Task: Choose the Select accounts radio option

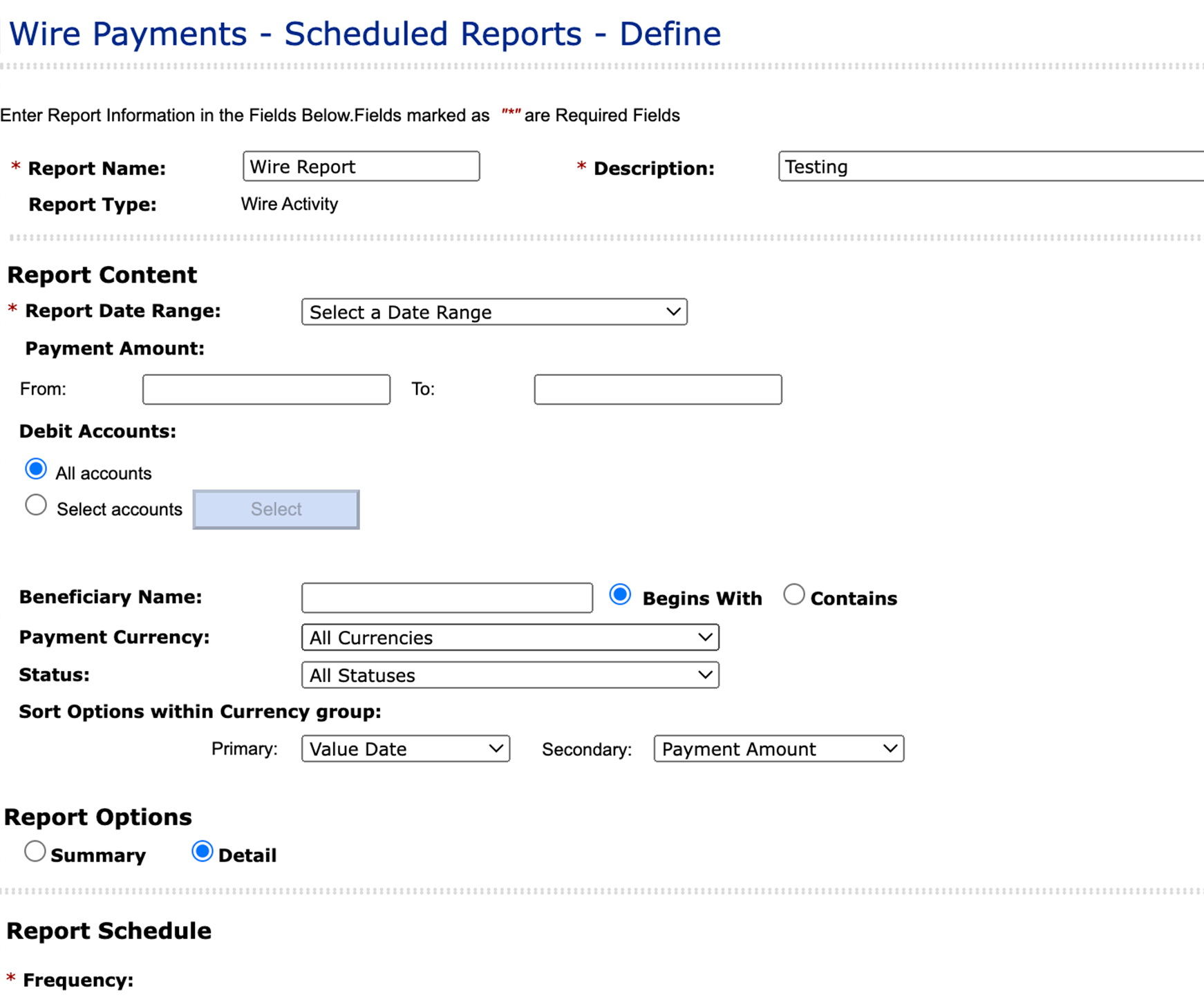Action: click(36, 506)
